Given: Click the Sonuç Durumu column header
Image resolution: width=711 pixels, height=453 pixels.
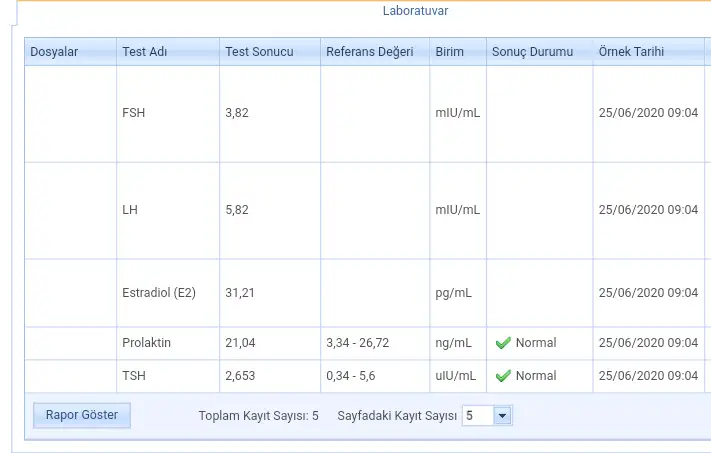Looking at the screenshot, I should click(540, 52).
